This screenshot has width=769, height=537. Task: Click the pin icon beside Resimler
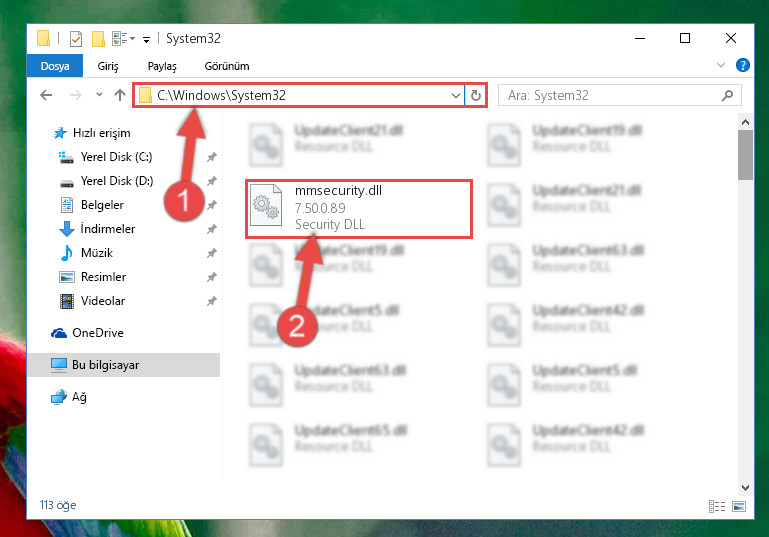(x=211, y=277)
